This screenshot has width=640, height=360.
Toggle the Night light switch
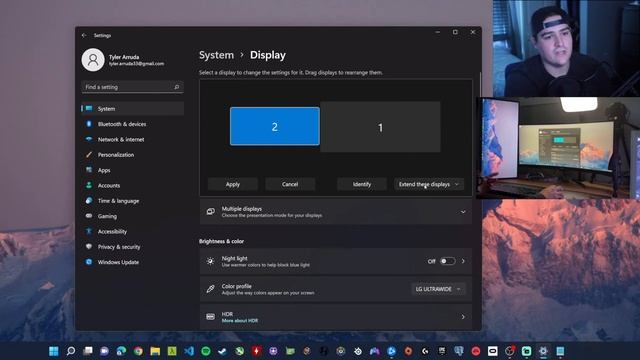[447, 261]
